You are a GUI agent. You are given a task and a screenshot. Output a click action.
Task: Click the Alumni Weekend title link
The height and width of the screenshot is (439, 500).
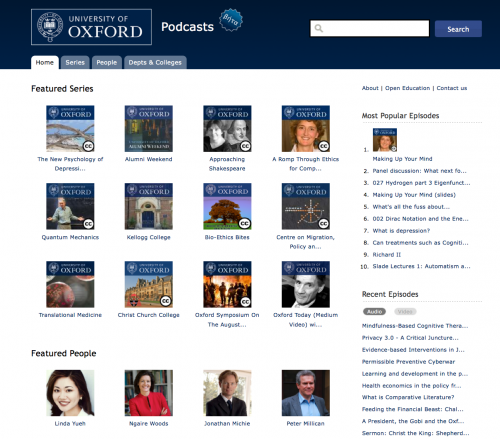click(149, 159)
